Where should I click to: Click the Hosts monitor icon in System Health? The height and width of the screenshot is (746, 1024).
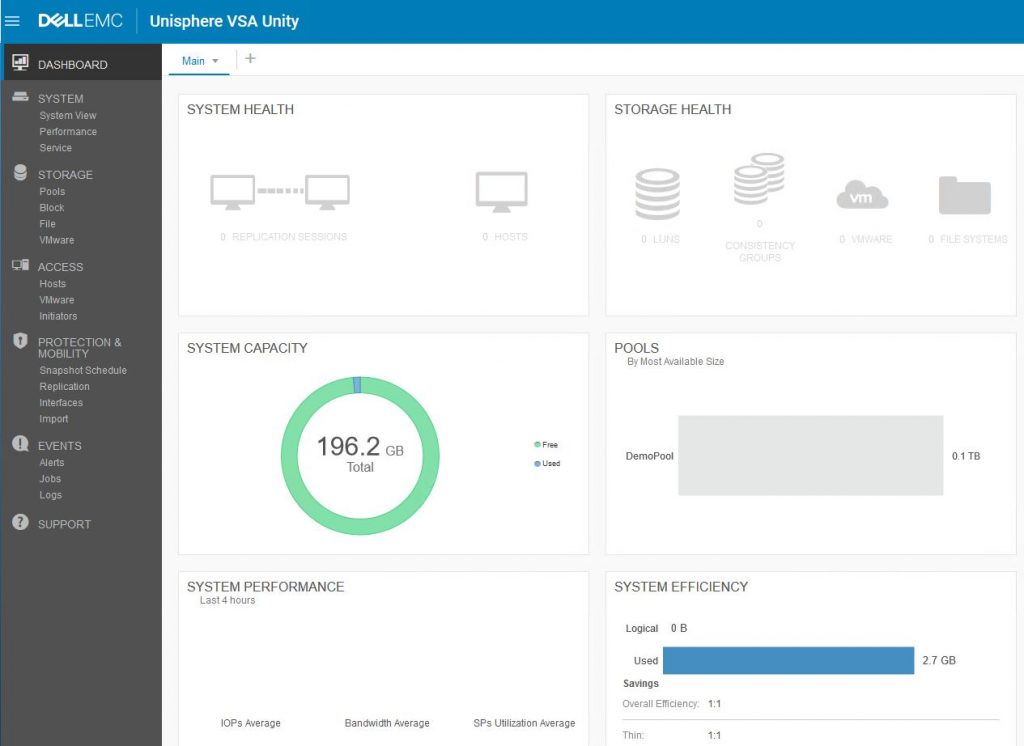click(x=502, y=192)
